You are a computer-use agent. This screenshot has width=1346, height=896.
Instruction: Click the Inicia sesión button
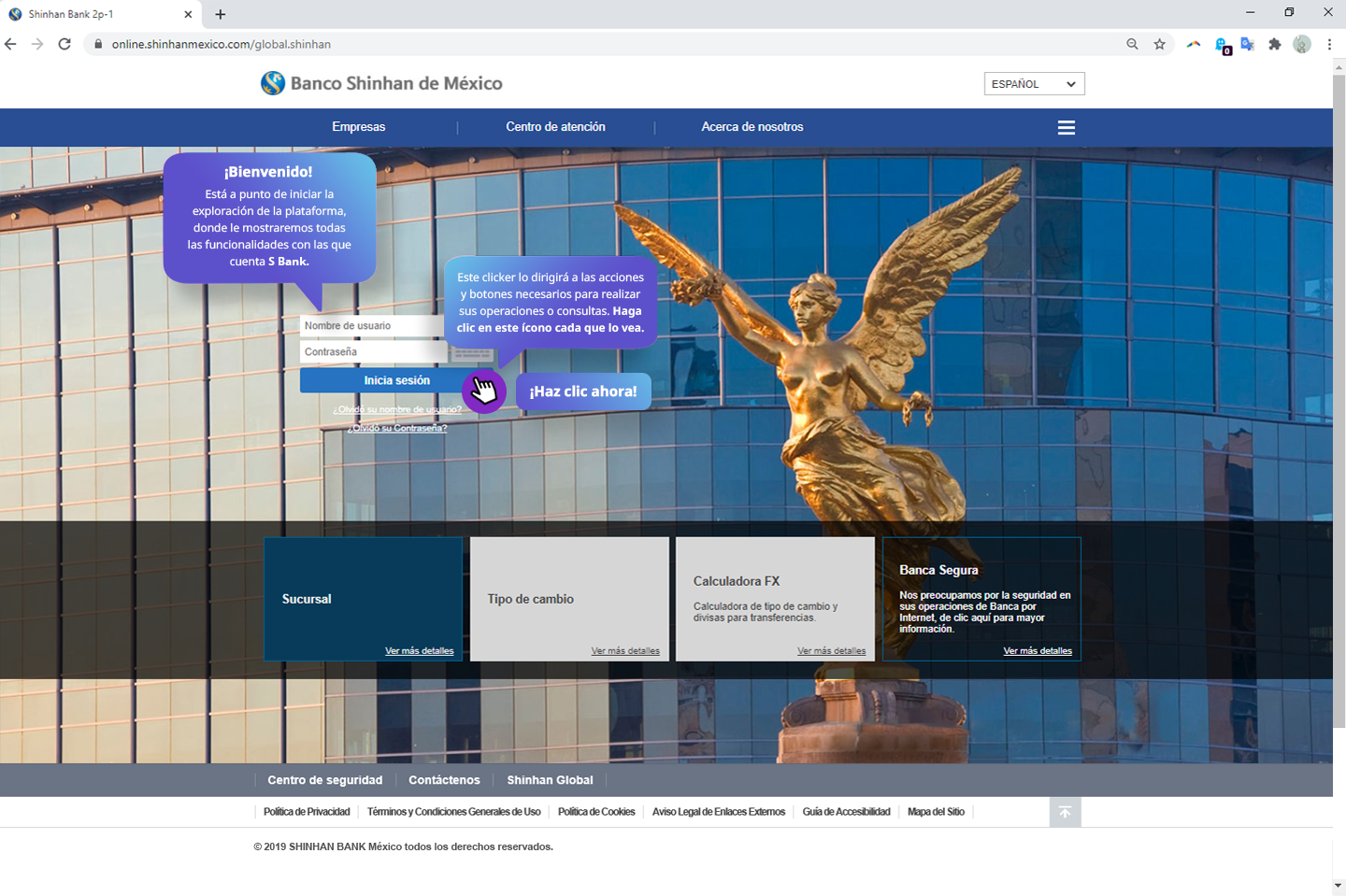click(x=396, y=380)
